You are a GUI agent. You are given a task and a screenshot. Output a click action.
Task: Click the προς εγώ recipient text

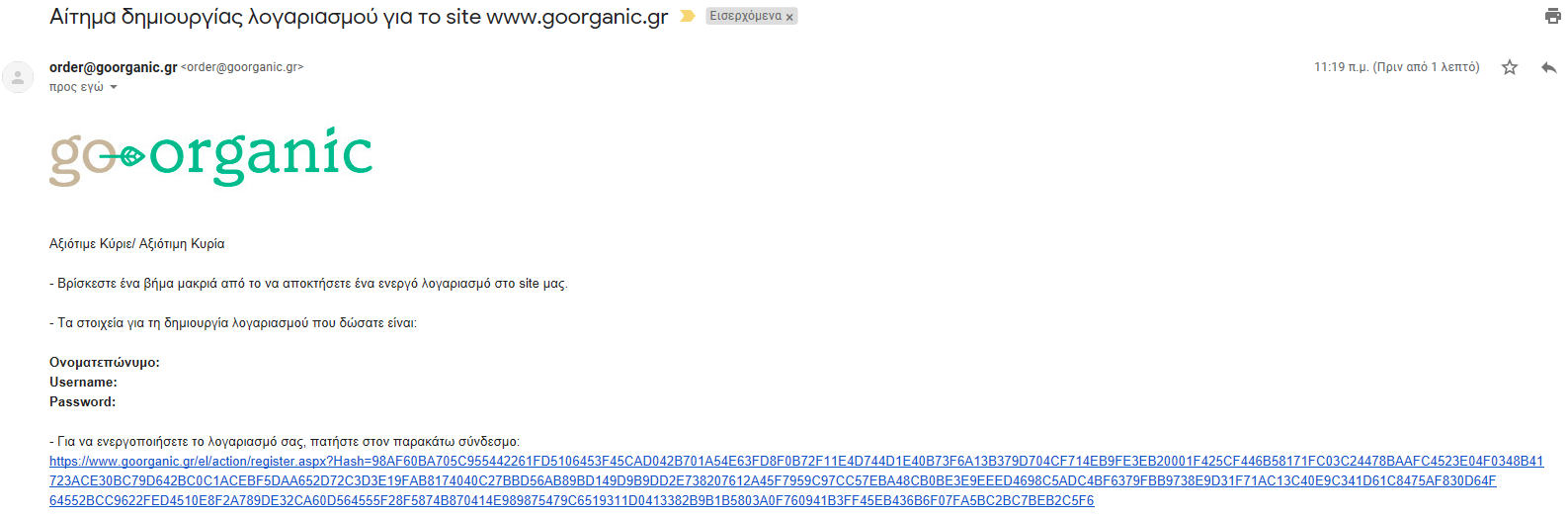pos(76,87)
